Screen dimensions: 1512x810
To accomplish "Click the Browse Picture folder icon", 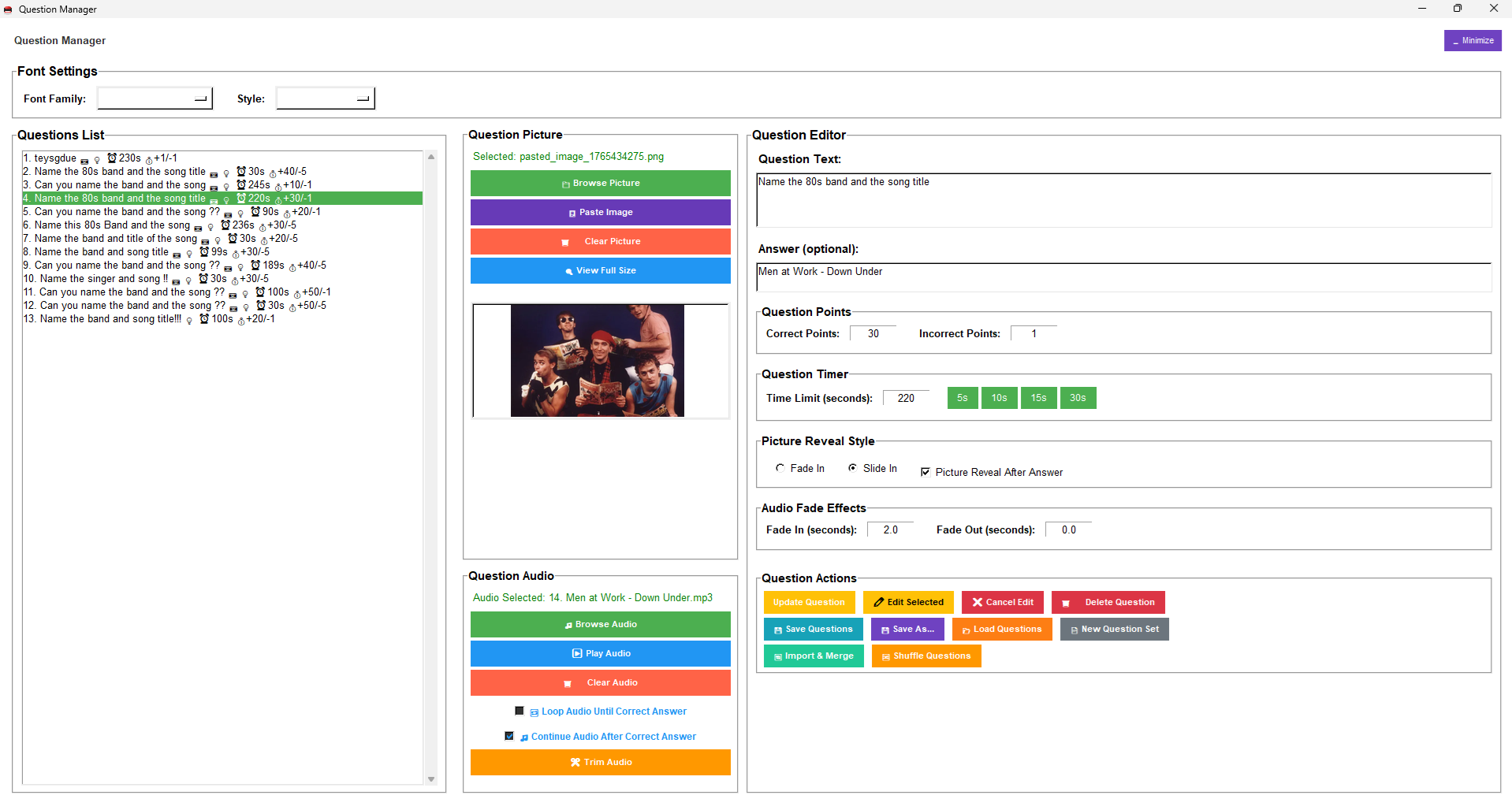I will [565, 184].
